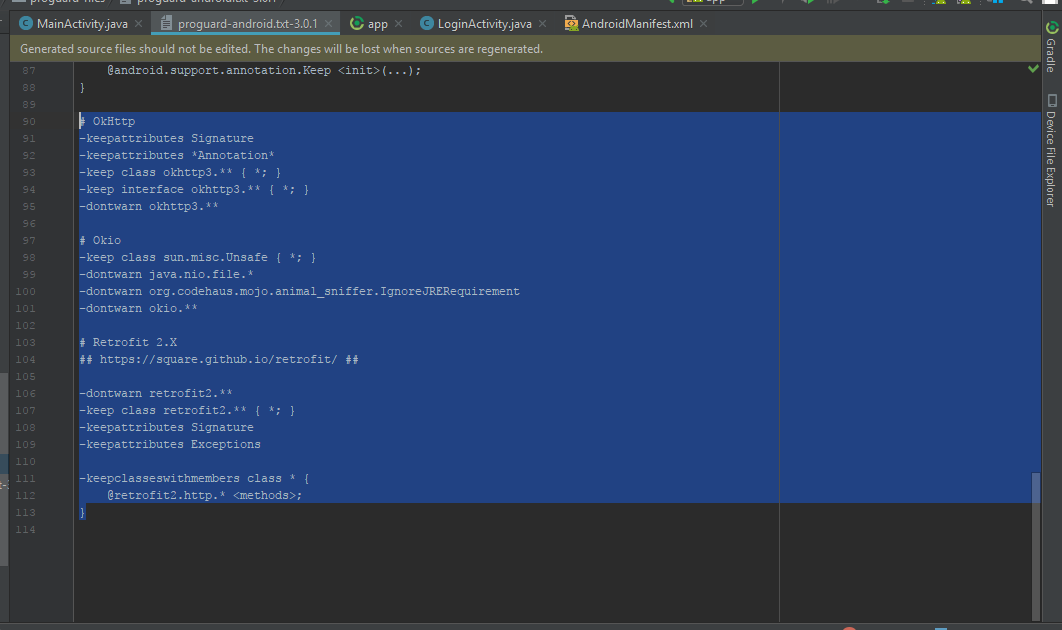1062x630 pixels.
Task: Click the '-keep class retrofit2.**' line
Action: click(x=188, y=410)
